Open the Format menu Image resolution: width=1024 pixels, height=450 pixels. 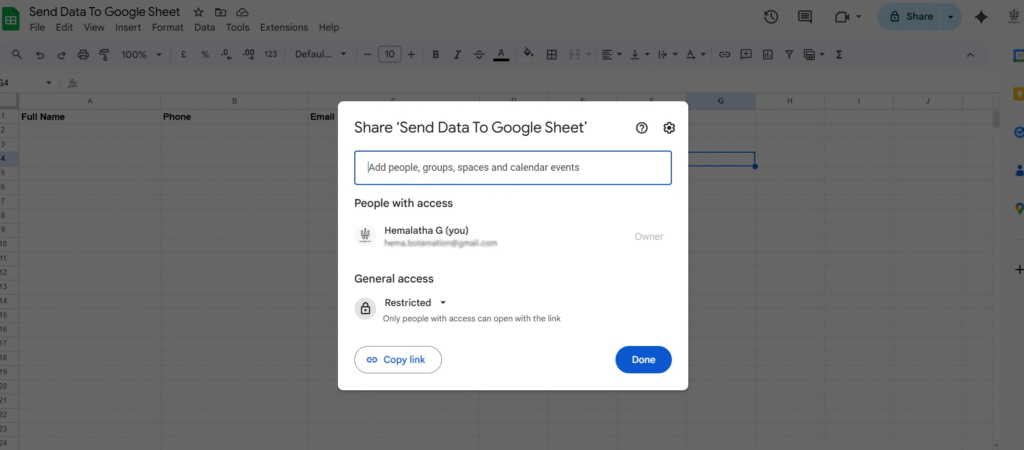167,27
